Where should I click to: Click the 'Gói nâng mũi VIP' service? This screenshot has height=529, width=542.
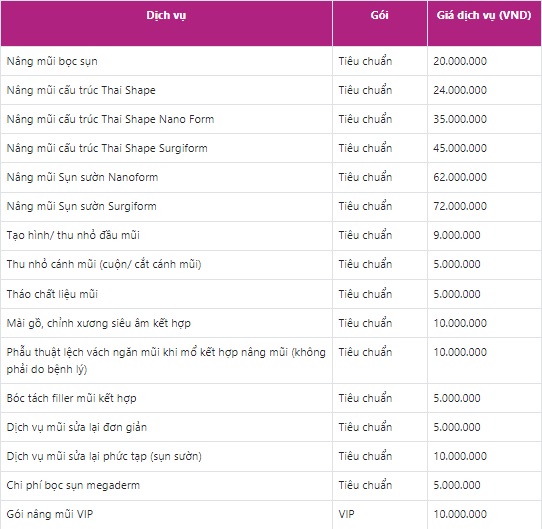[x=50, y=514]
